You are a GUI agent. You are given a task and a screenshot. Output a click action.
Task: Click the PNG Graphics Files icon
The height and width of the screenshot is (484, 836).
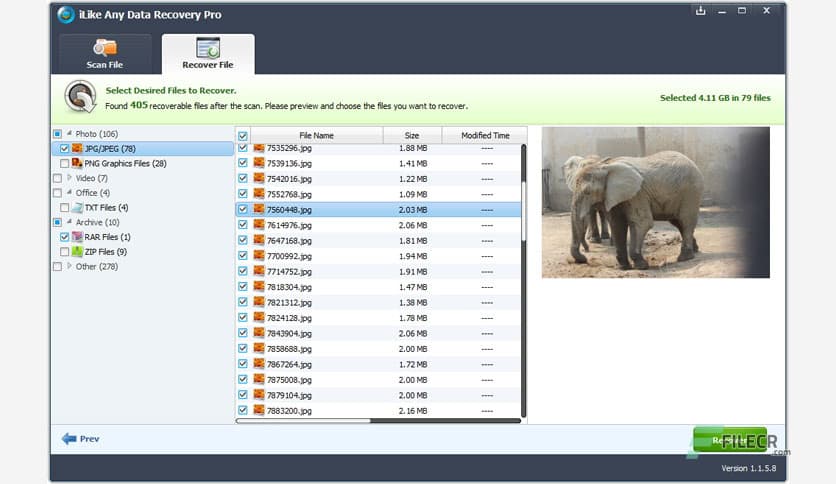77,163
